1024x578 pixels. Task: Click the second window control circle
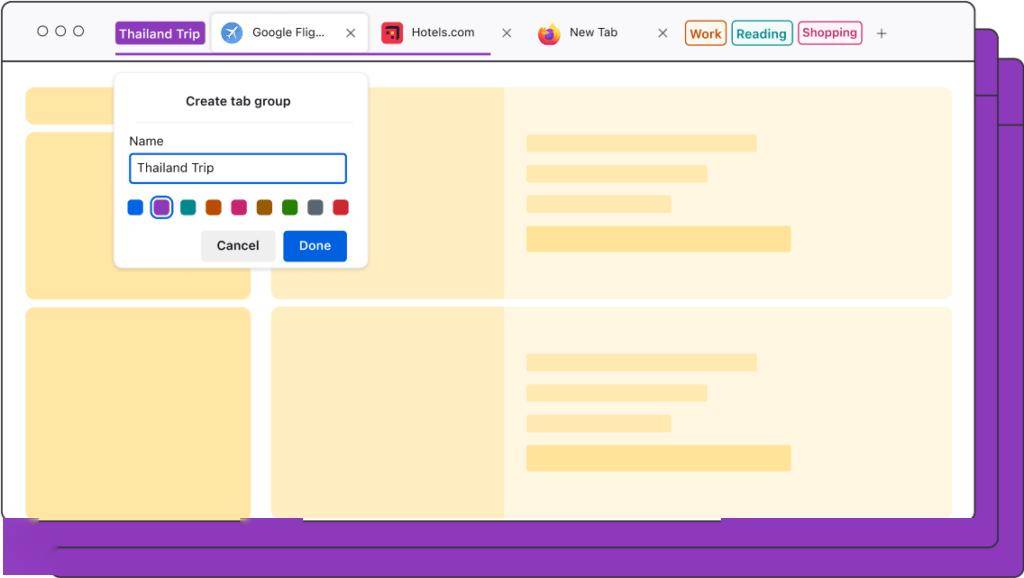[x=61, y=31]
